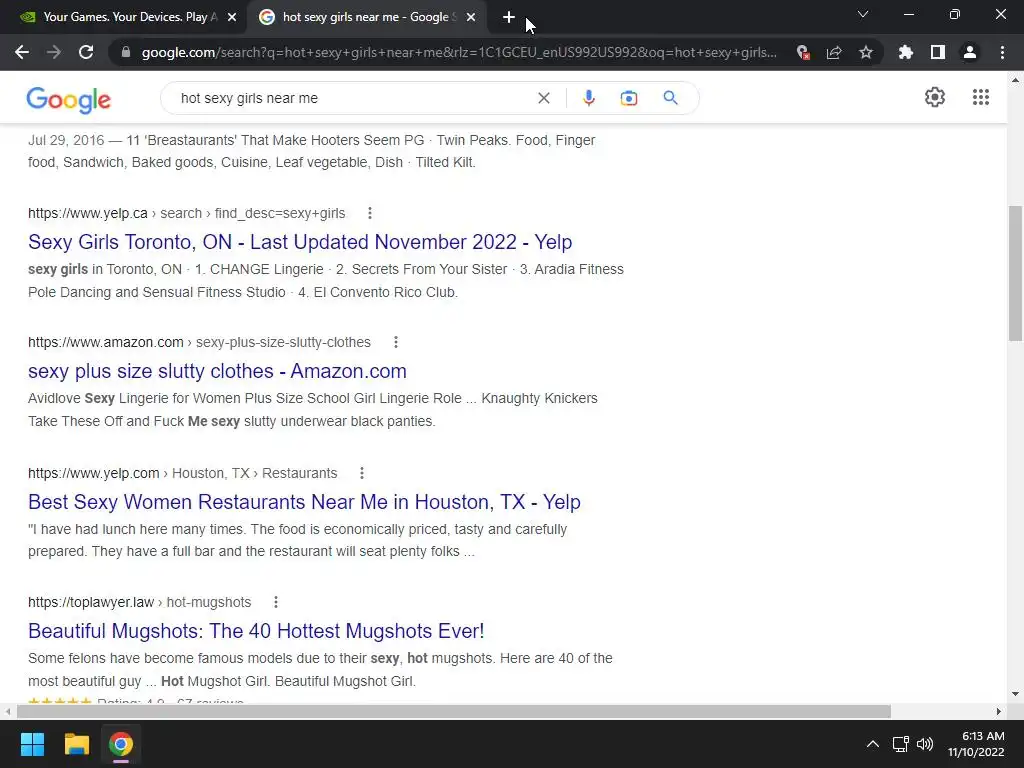Open more options for the amazon.com result
The height and width of the screenshot is (768, 1024).
(x=396, y=342)
